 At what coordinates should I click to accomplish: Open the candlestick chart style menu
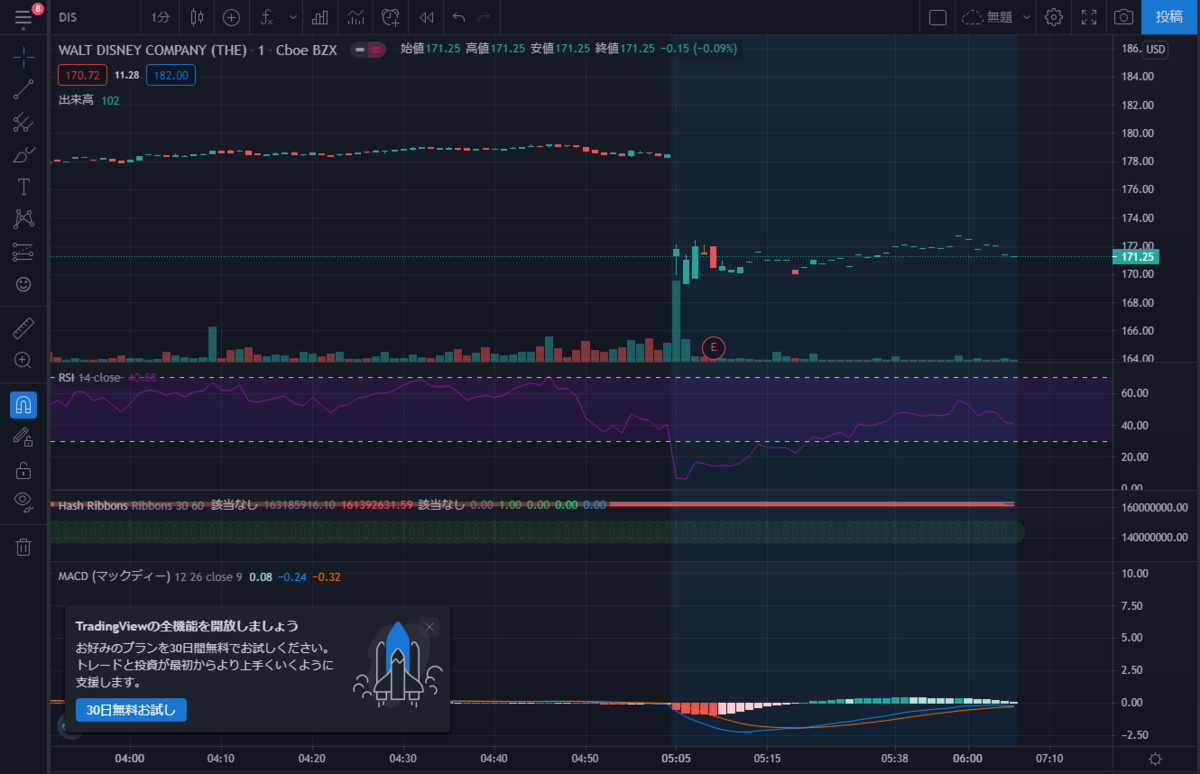coord(196,17)
